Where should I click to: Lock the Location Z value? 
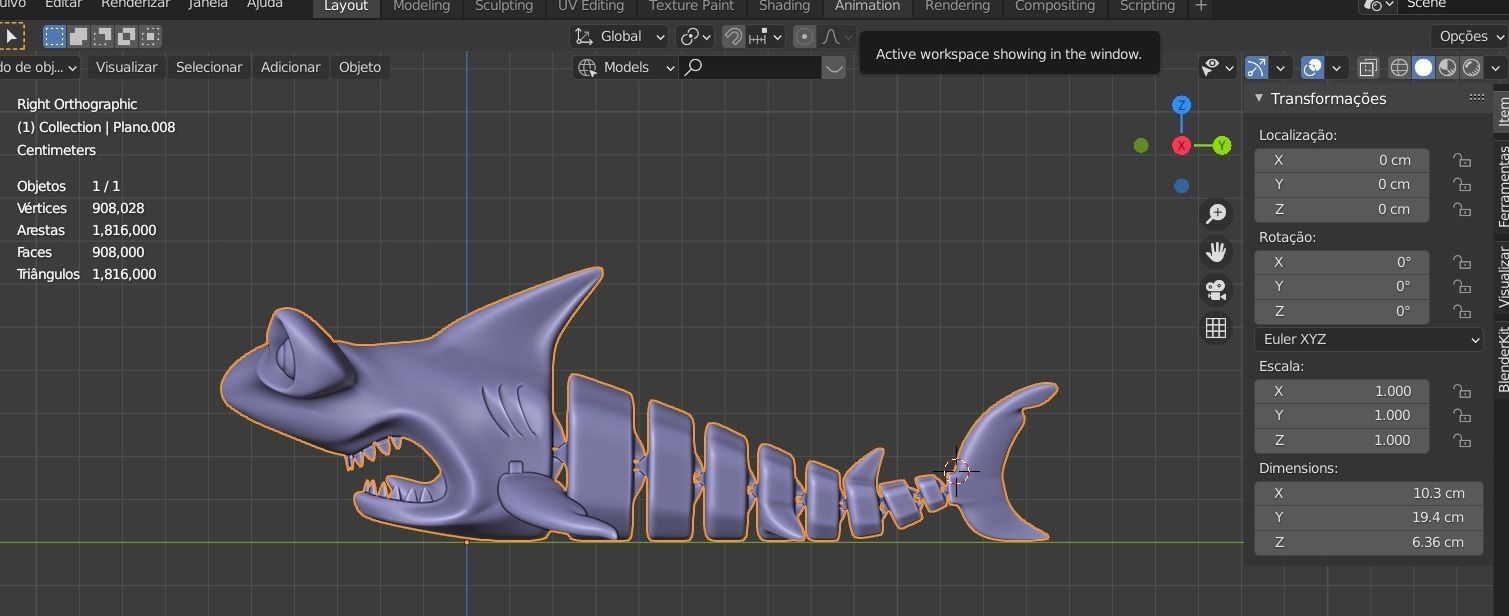tap(1462, 209)
